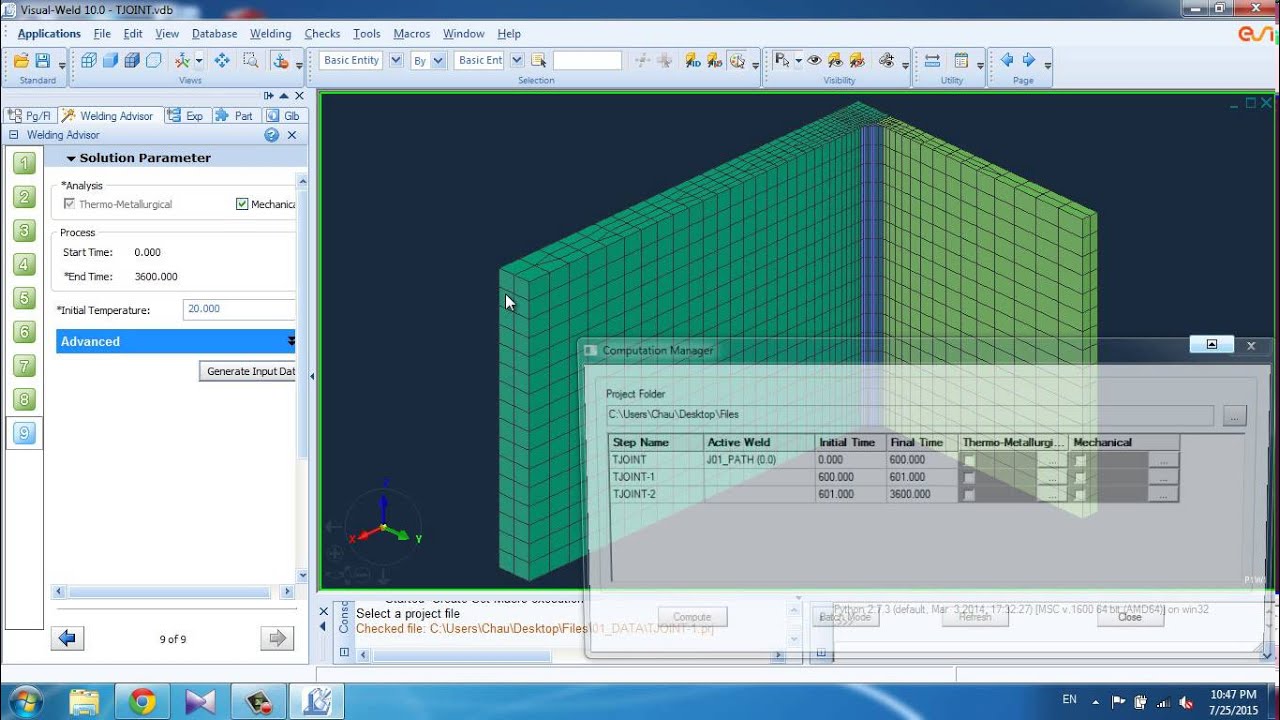Open the Checks menu
This screenshot has height=720, width=1280.
(322, 33)
